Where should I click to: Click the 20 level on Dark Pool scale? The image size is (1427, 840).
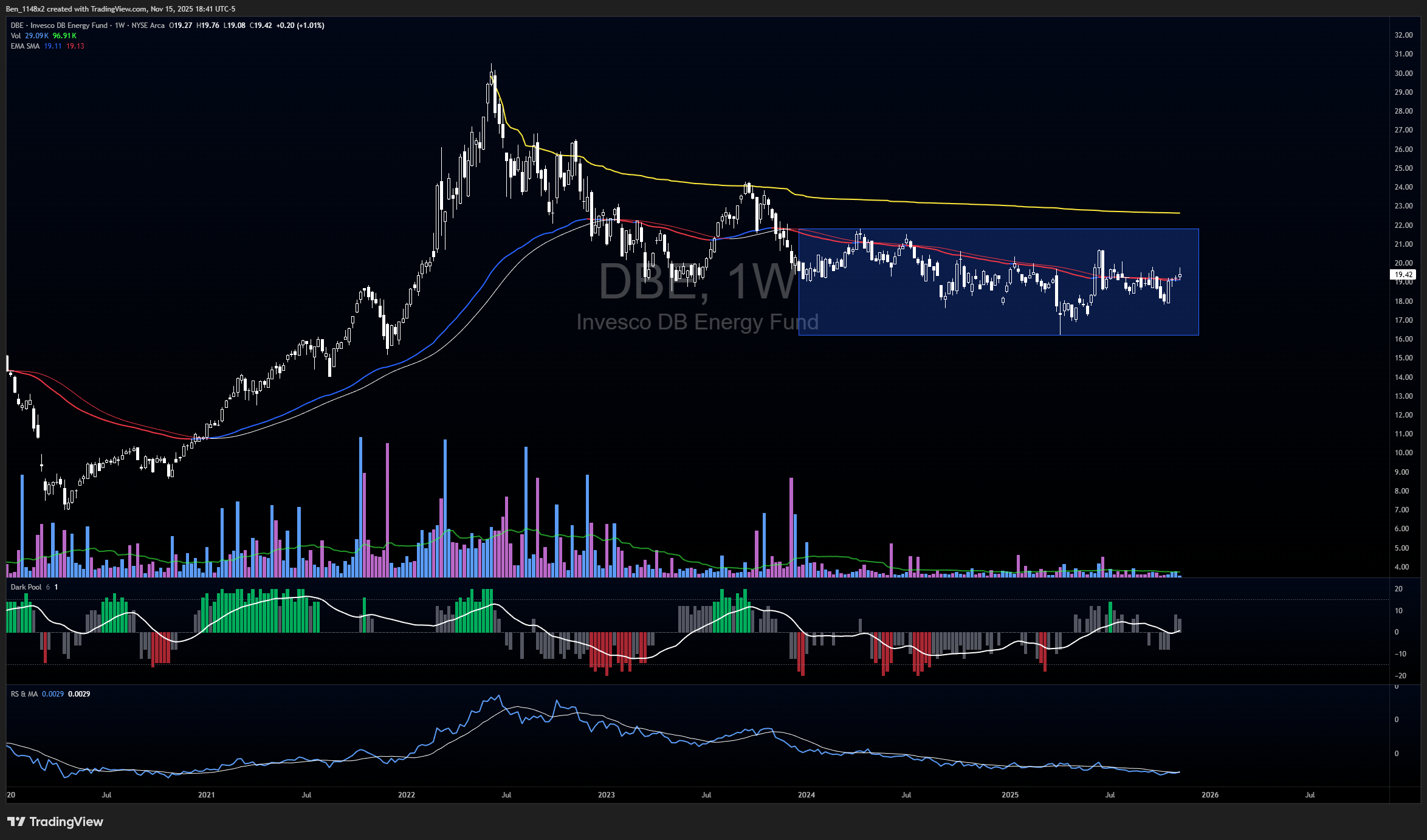click(x=1398, y=589)
